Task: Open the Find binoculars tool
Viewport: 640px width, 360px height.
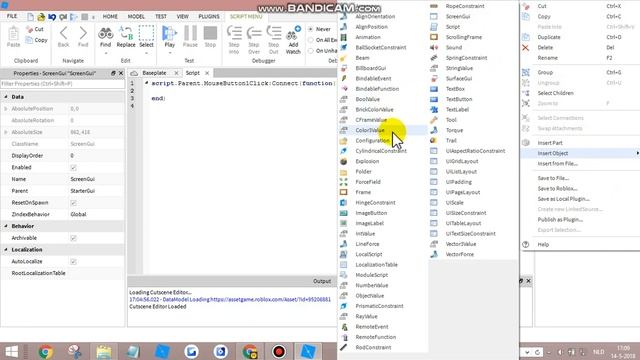Action: pos(105,37)
